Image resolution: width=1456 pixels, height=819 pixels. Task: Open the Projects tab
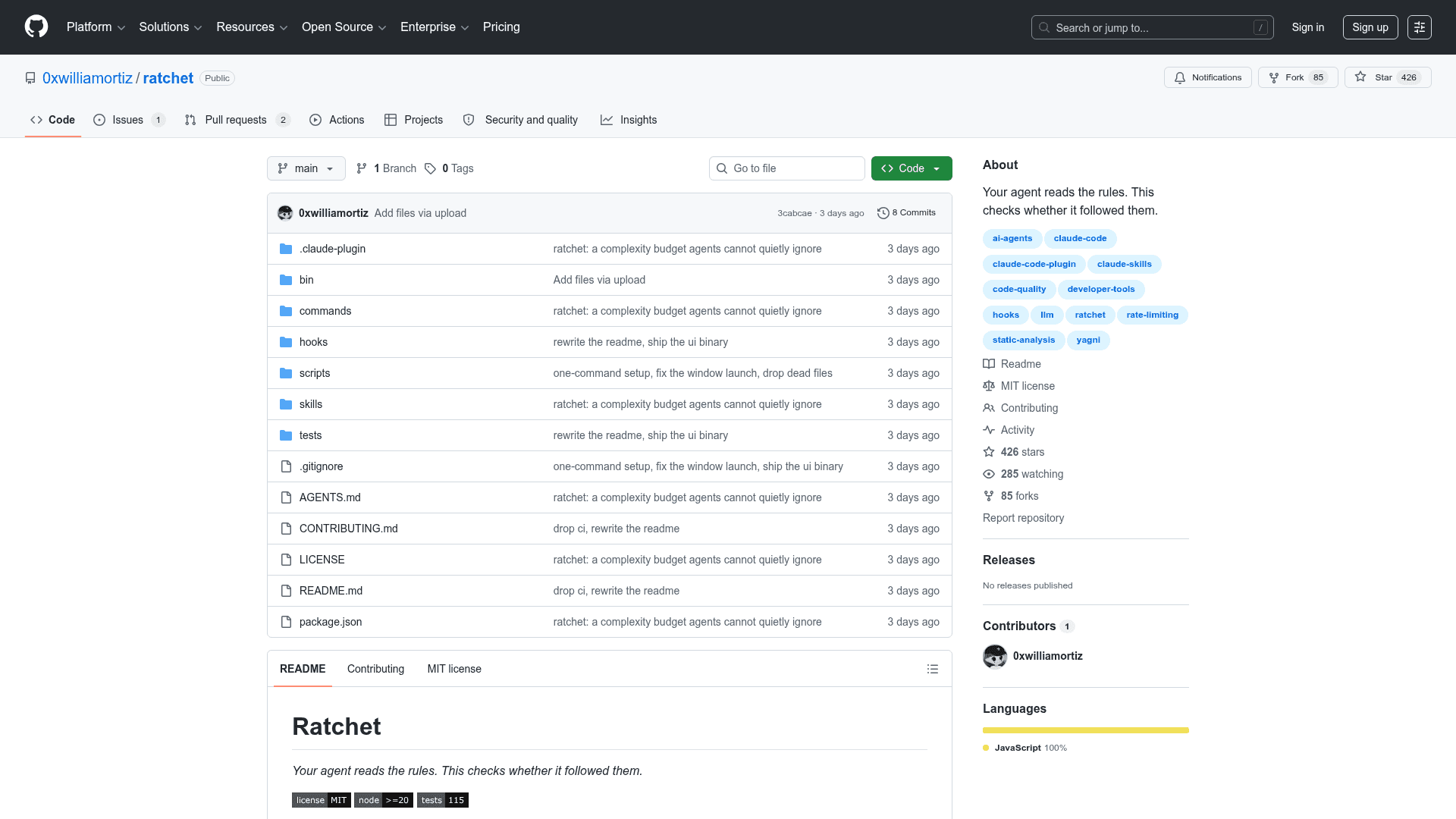pyautogui.click(x=413, y=120)
